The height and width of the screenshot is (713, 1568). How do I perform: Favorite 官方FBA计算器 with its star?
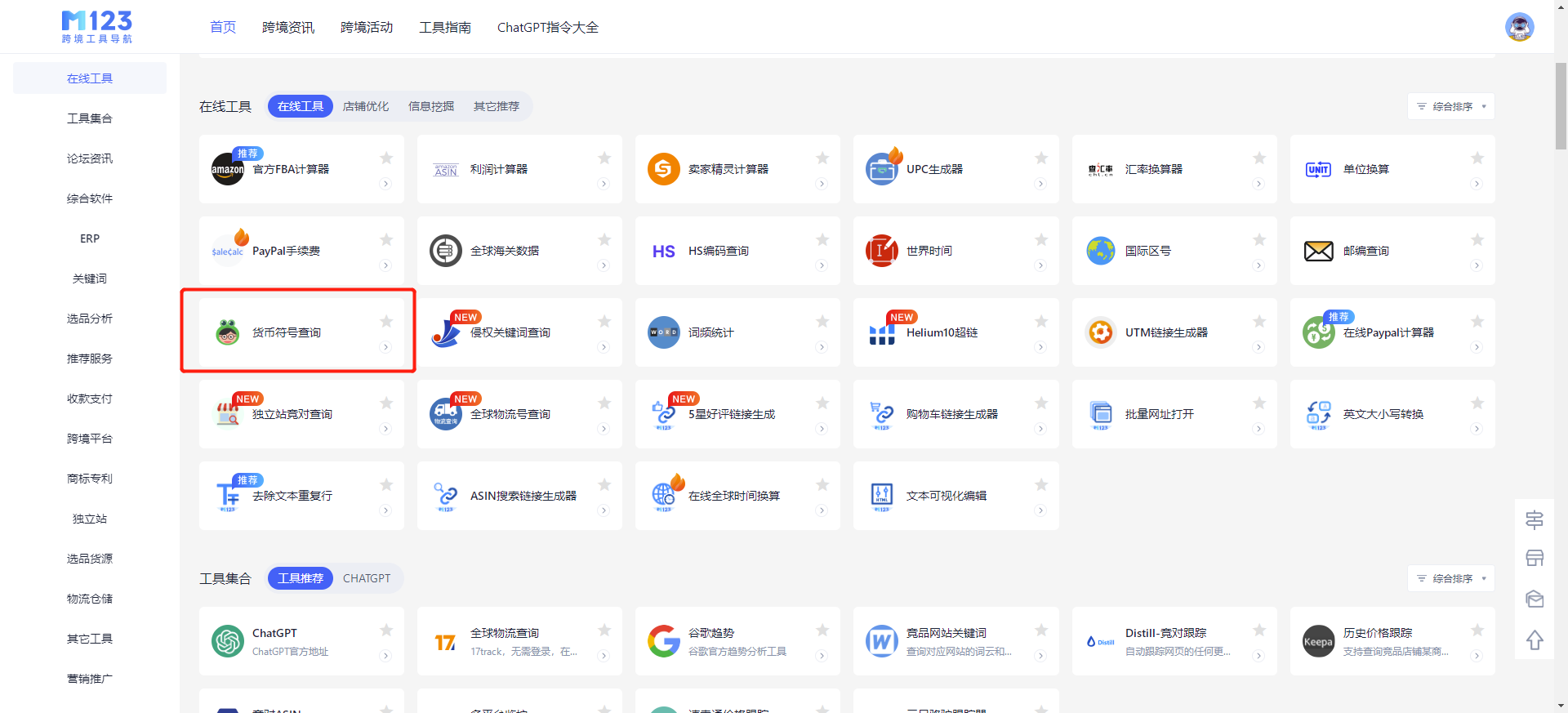(x=386, y=158)
